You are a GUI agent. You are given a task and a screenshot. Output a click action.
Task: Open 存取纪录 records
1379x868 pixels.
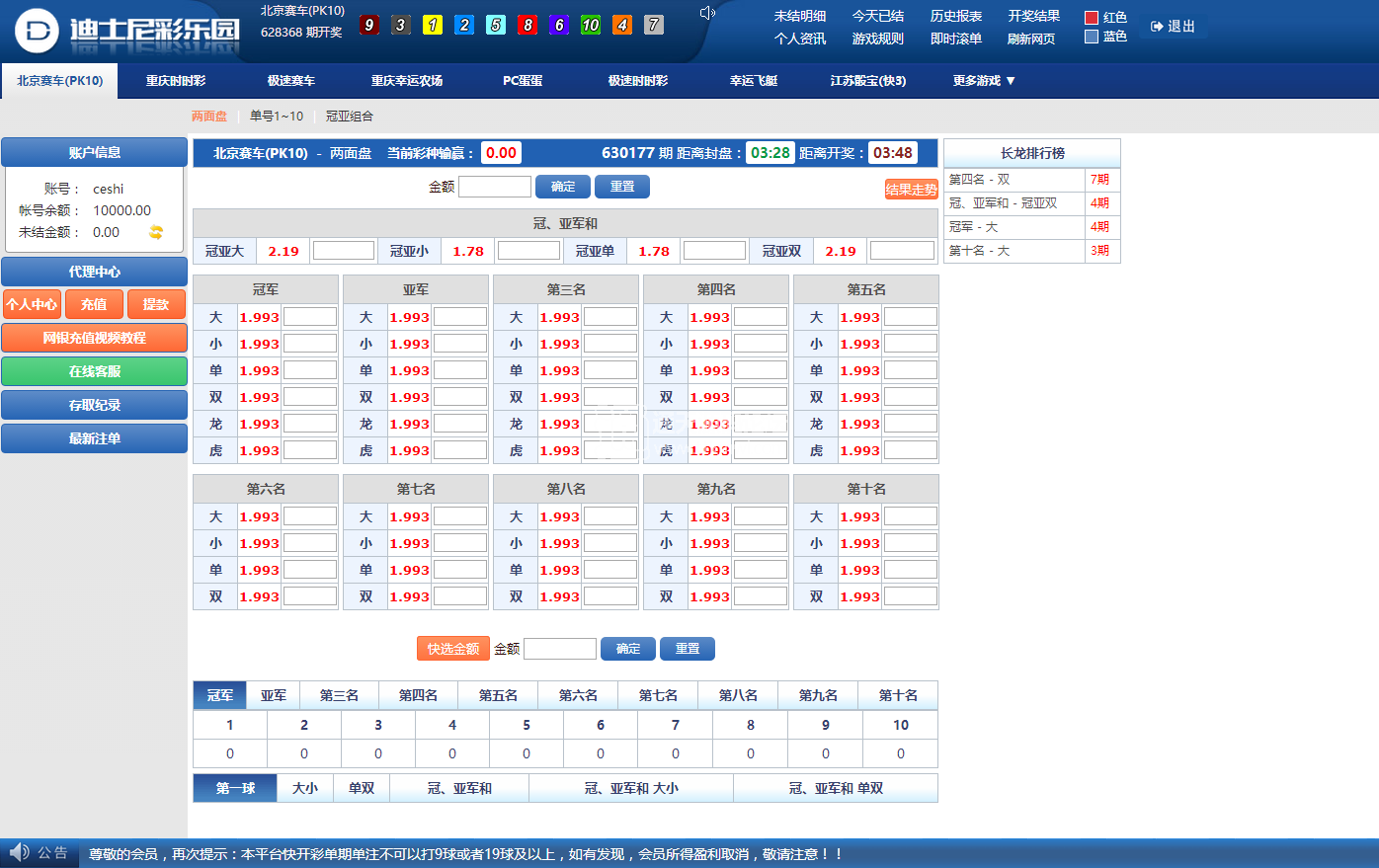coord(94,405)
